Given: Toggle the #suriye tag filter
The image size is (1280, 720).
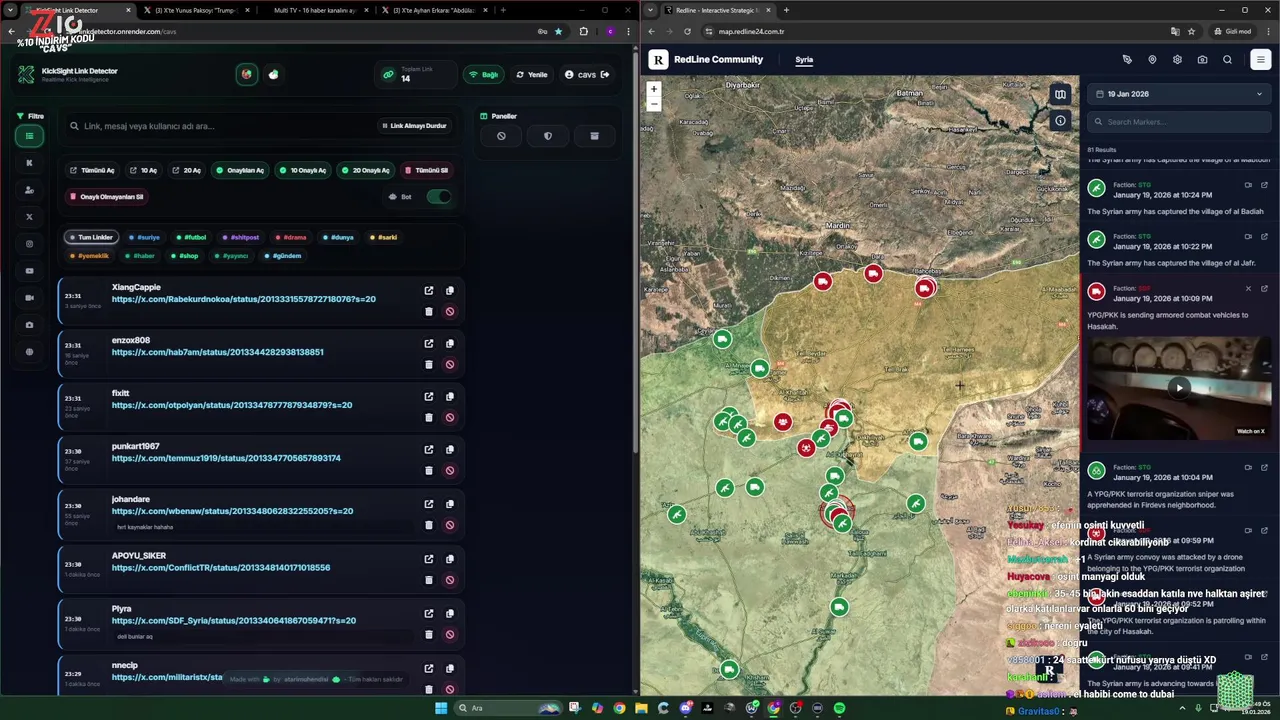Looking at the screenshot, I should [x=145, y=238].
